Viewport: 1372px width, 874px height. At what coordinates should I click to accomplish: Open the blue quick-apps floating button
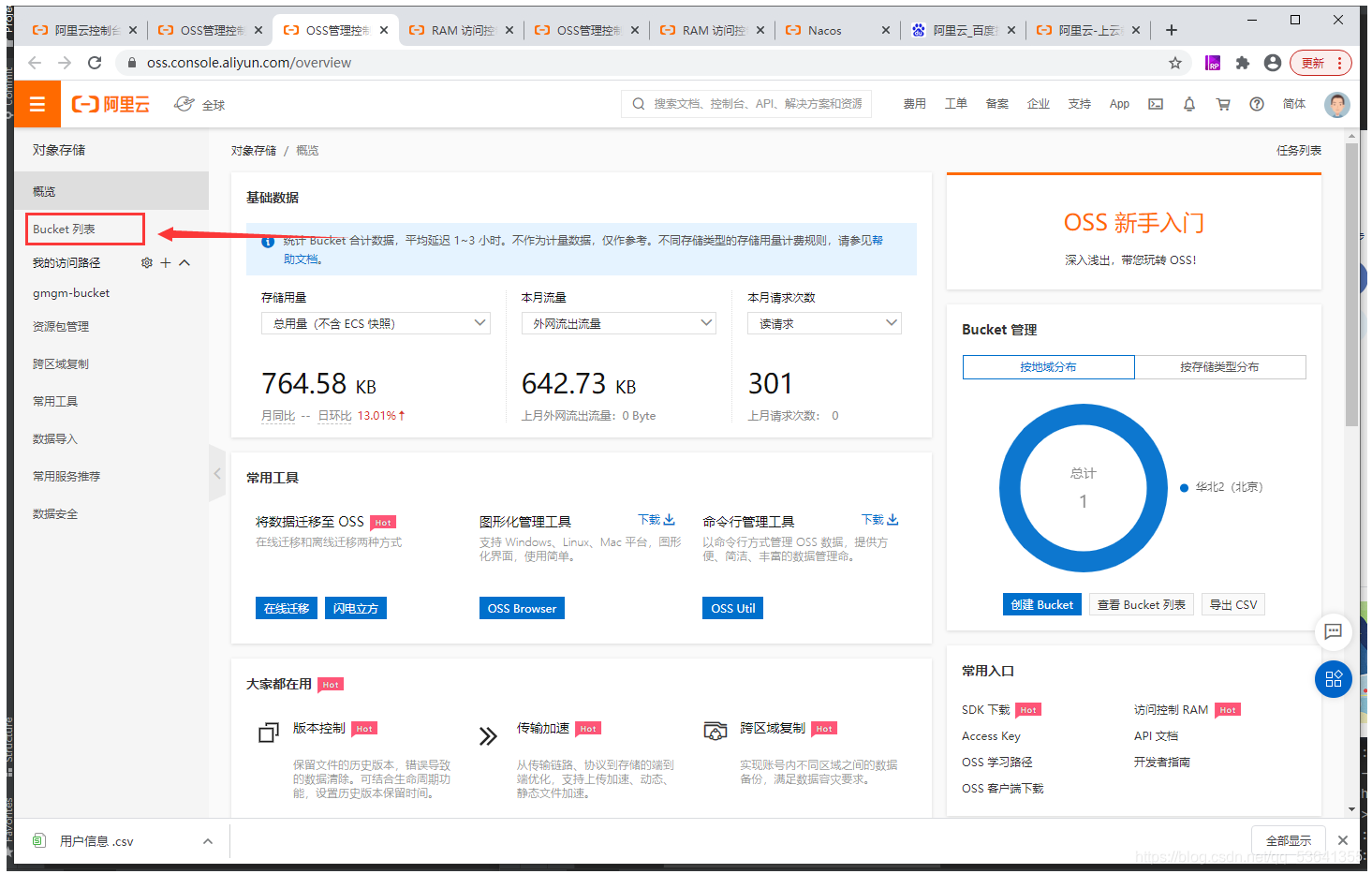[x=1334, y=679]
